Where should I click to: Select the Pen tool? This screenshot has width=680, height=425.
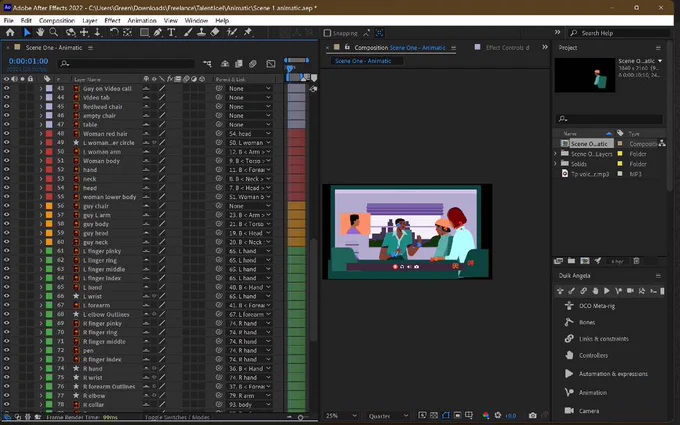point(158,33)
